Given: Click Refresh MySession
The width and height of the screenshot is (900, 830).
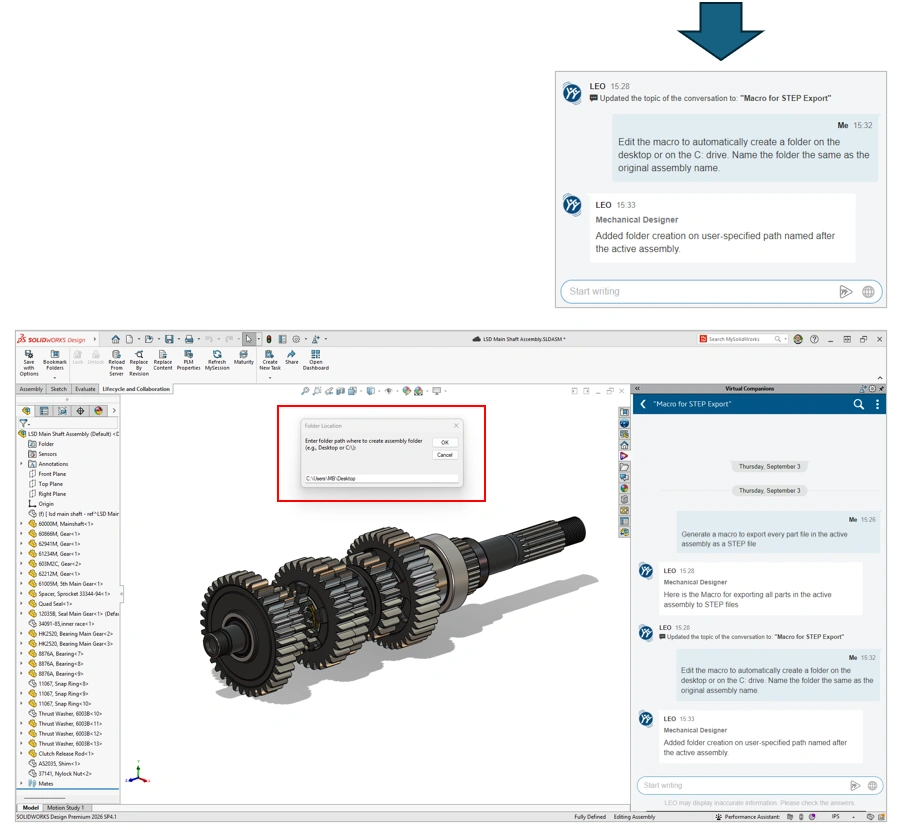Looking at the screenshot, I should click(x=217, y=360).
